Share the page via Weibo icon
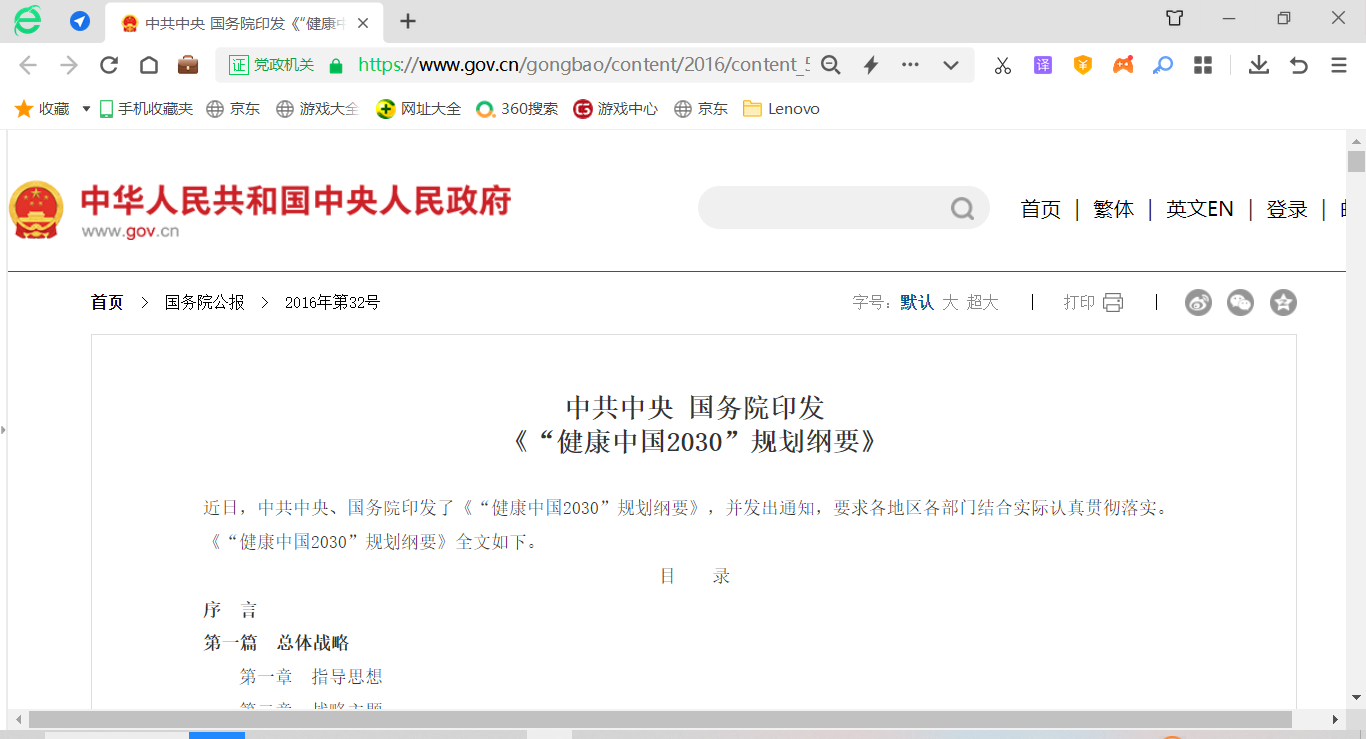1366x739 pixels. coord(1198,302)
